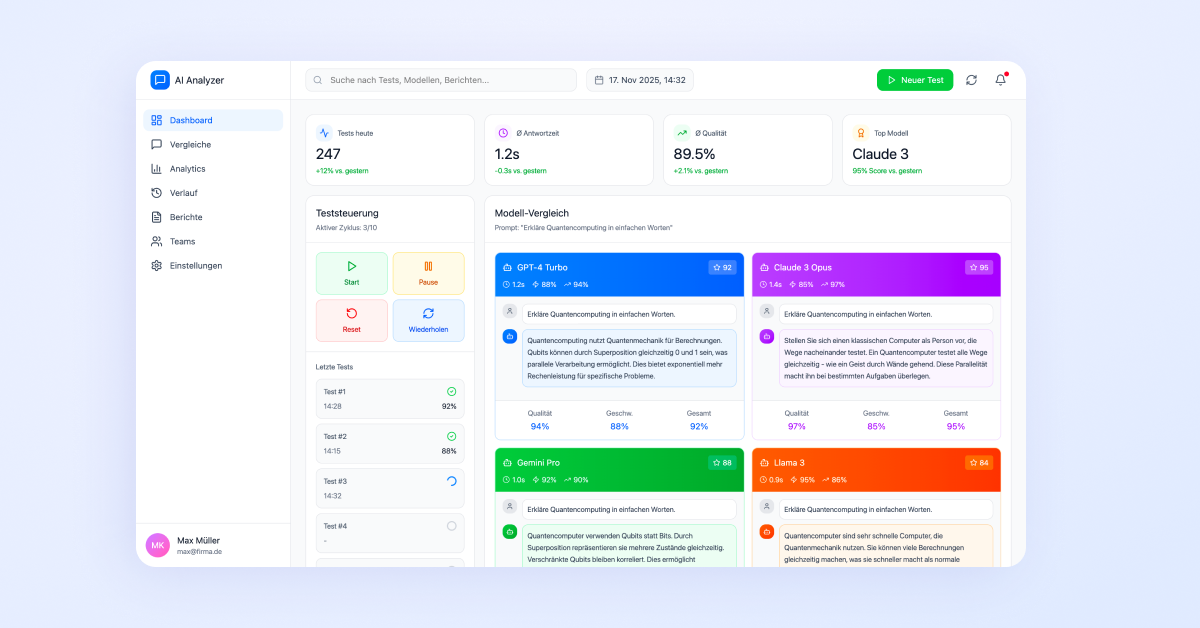Start a new test with Neuer Test
The height and width of the screenshot is (628, 1200).
point(915,80)
